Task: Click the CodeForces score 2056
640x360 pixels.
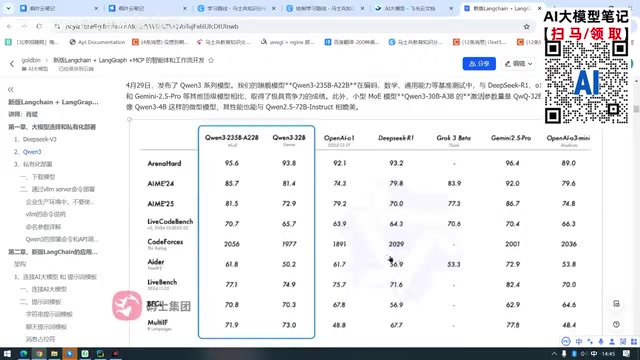Action: coord(232,244)
